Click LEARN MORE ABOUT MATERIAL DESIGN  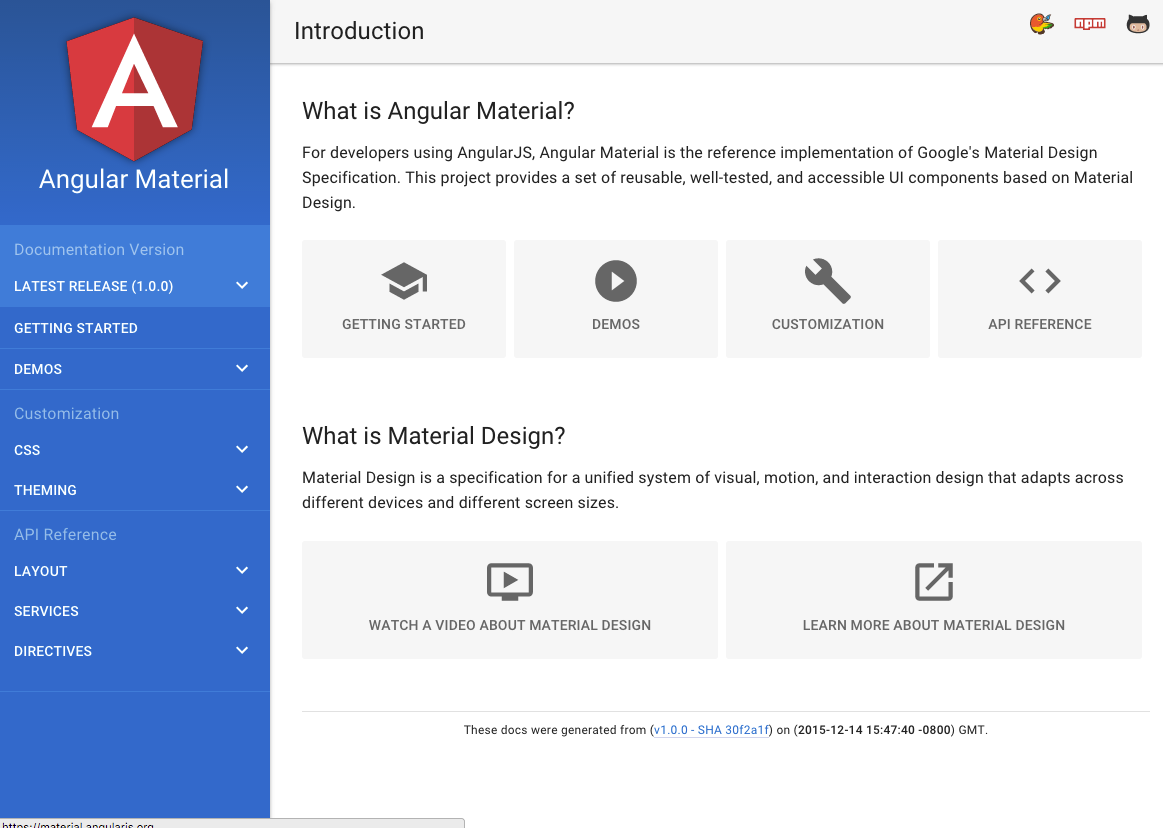[933, 624]
